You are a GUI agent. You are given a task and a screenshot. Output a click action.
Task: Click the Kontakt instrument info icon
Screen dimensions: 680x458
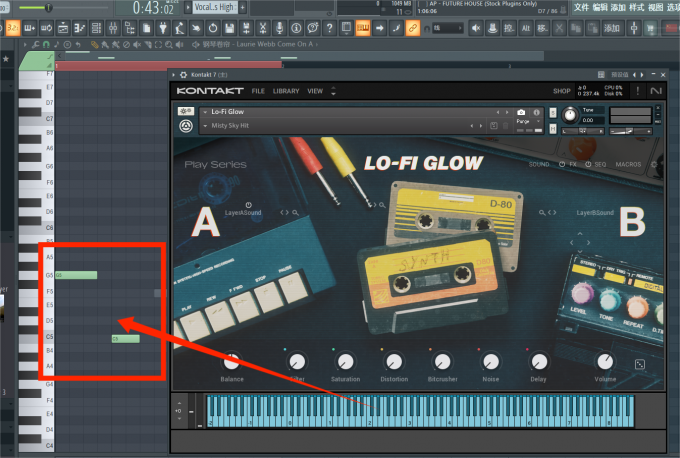[536, 112]
